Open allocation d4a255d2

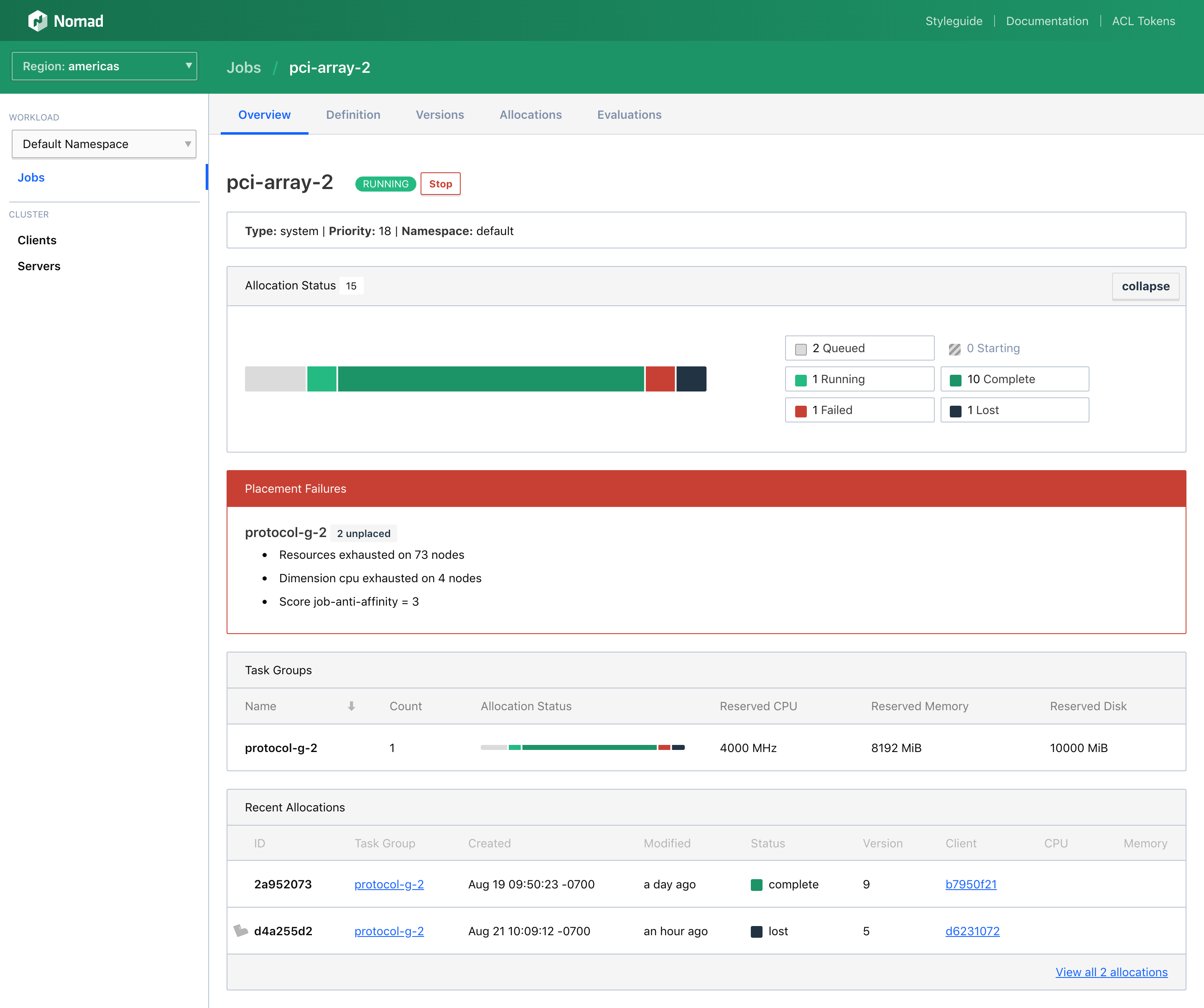283,931
